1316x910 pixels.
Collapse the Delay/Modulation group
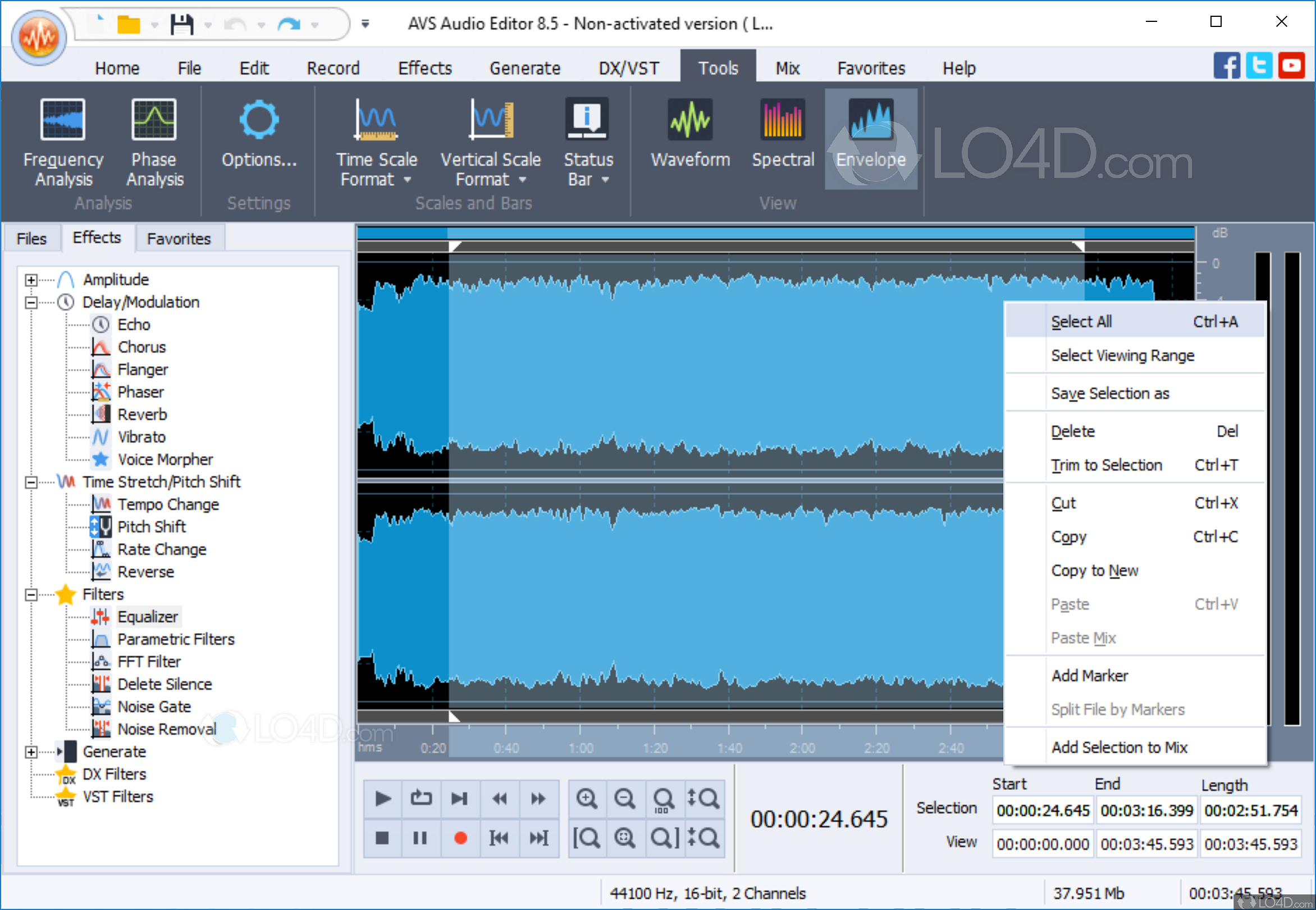tap(31, 302)
